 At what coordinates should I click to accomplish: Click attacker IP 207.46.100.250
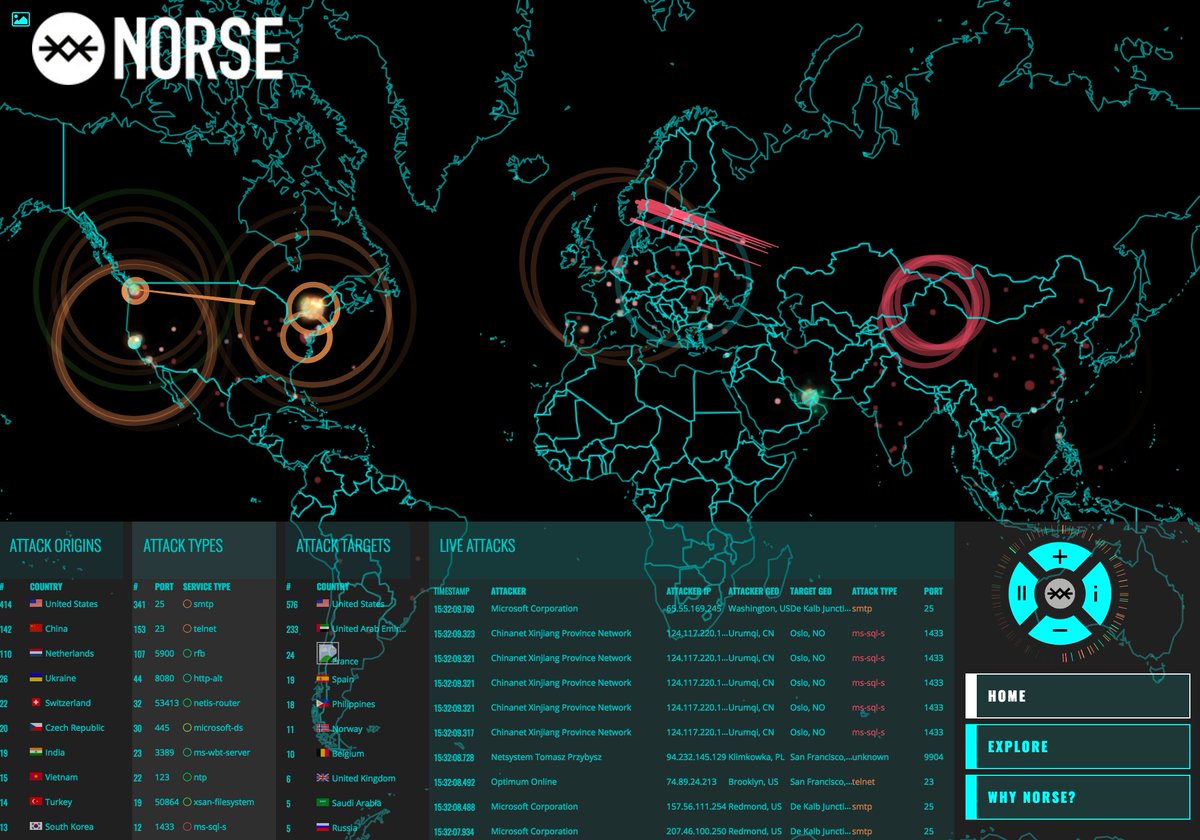point(696,831)
